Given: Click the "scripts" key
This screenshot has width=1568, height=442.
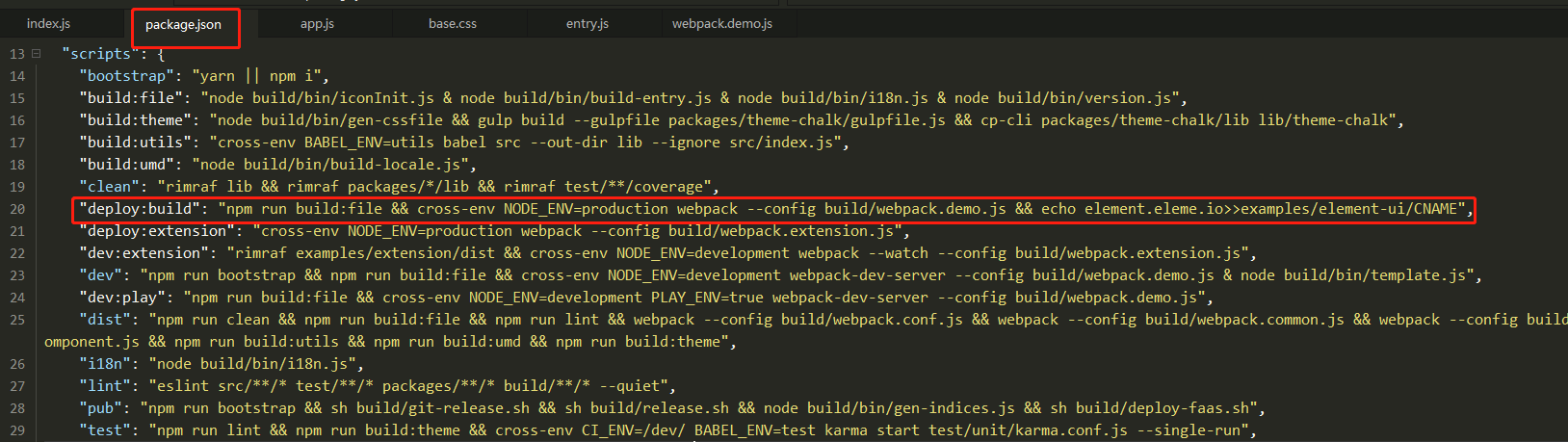Looking at the screenshot, I should click(100, 54).
